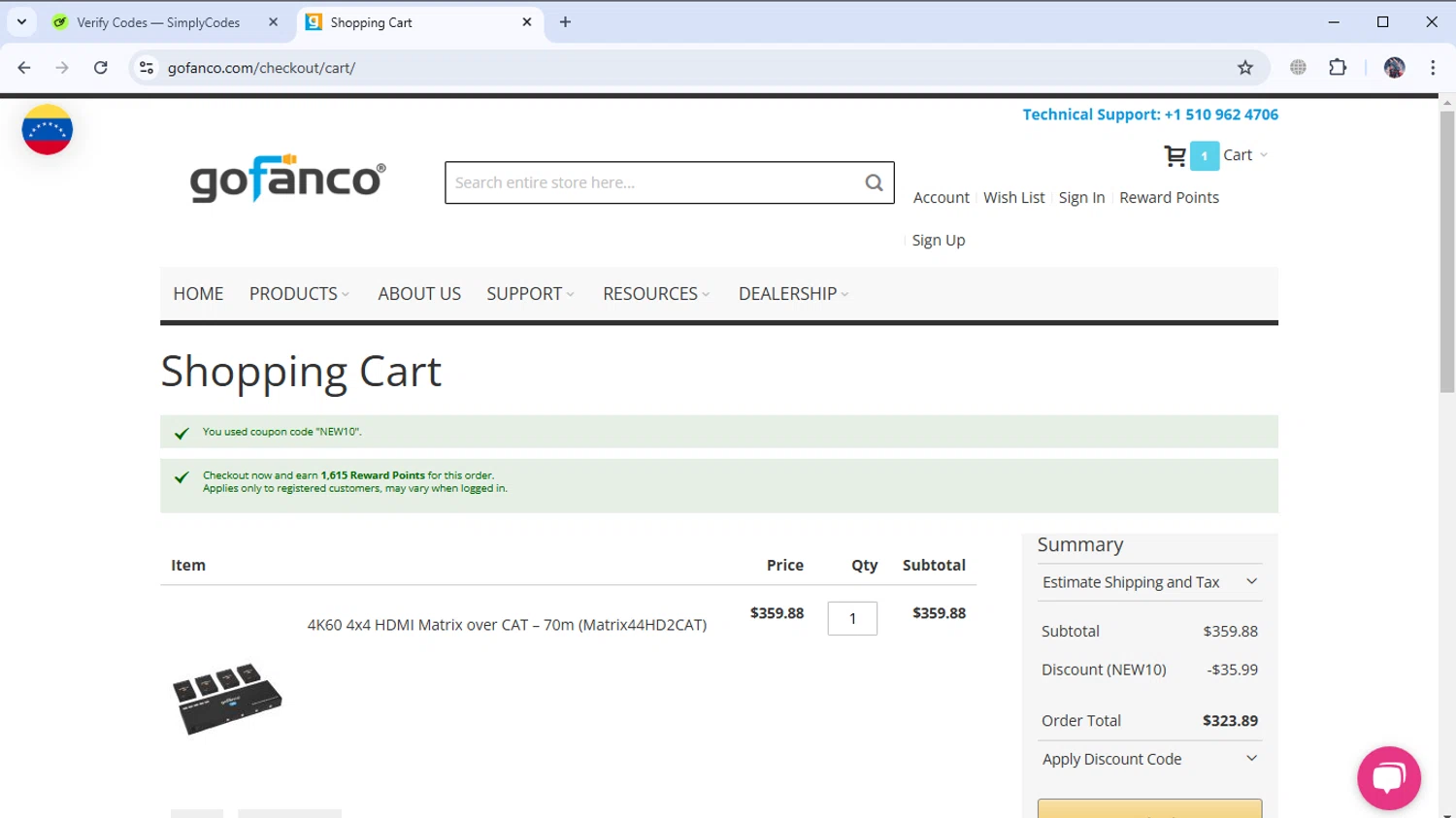
Task: Click the address bar URL
Action: [x=261, y=68]
